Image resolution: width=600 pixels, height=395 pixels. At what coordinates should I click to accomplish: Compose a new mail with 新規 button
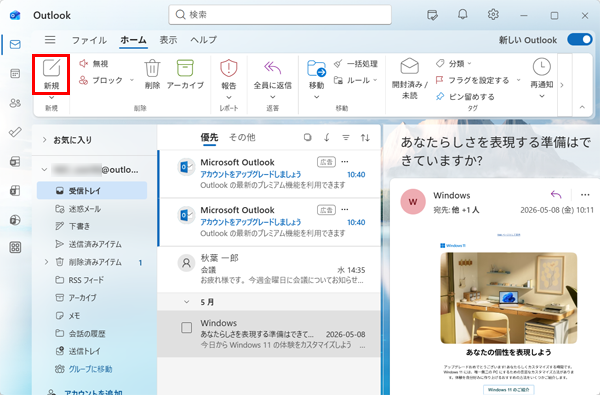tap(51, 74)
